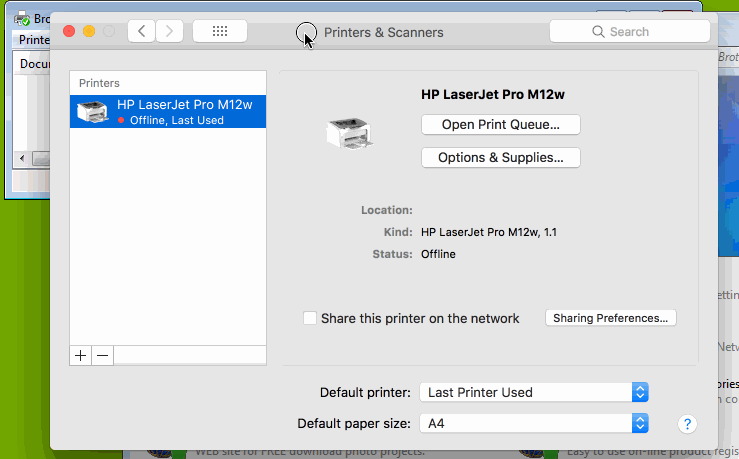Select HP LaserJet Pro M12w in Printers list
The image size is (739, 459).
pyautogui.click(x=168, y=112)
